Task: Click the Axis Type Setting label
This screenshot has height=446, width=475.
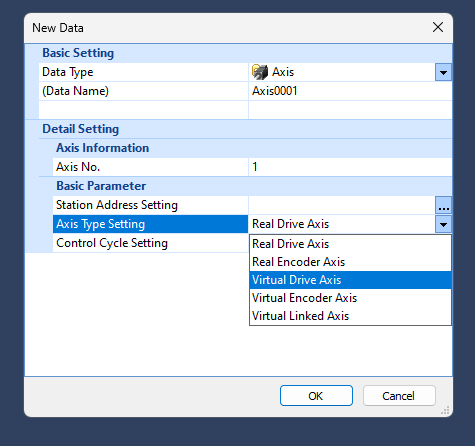Action: [x=101, y=224]
